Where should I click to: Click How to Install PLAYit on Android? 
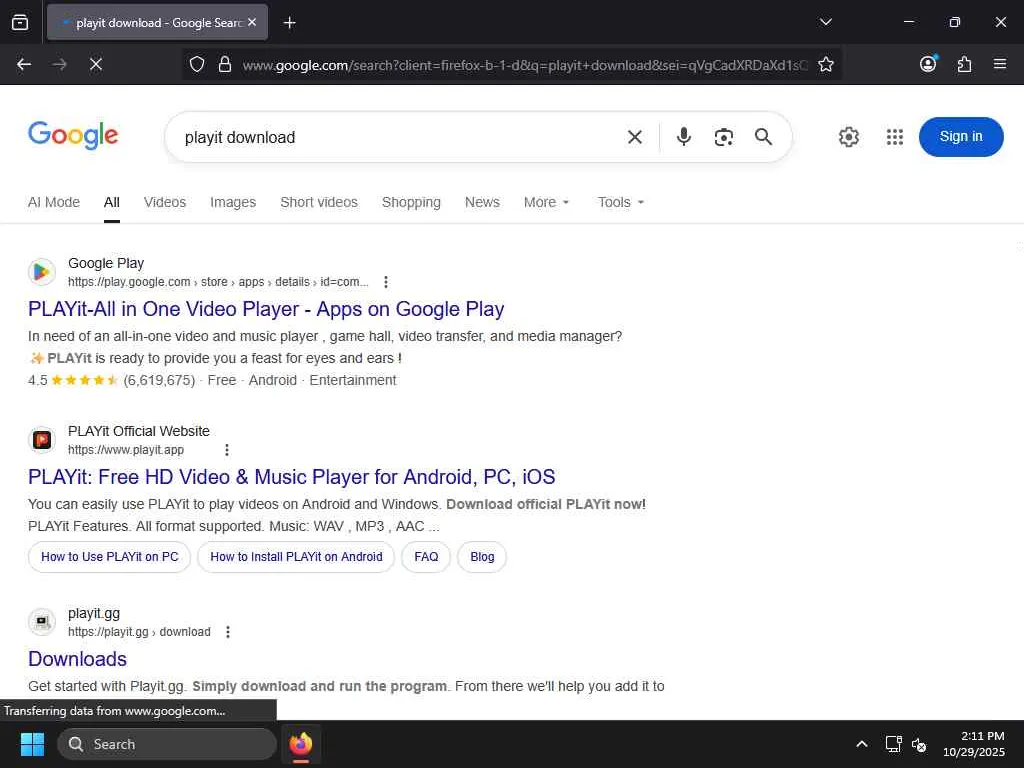296,557
